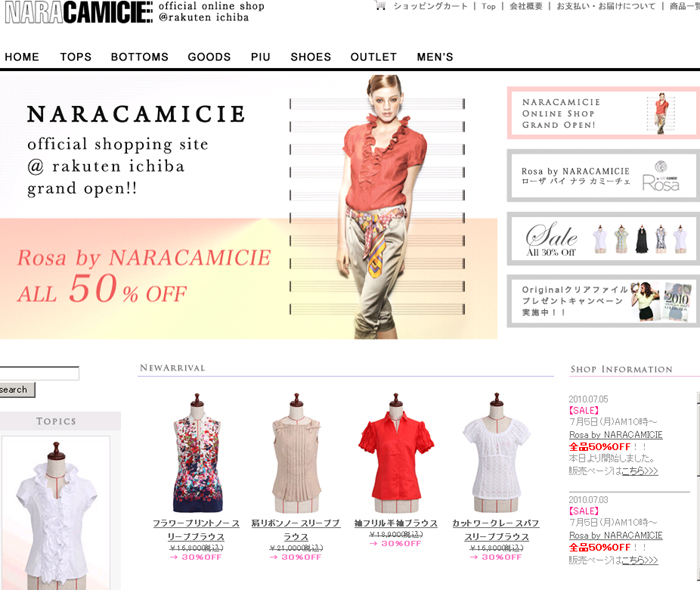Open the MEN'S category
Image resolution: width=700 pixels, height=590 pixels.
click(435, 57)
